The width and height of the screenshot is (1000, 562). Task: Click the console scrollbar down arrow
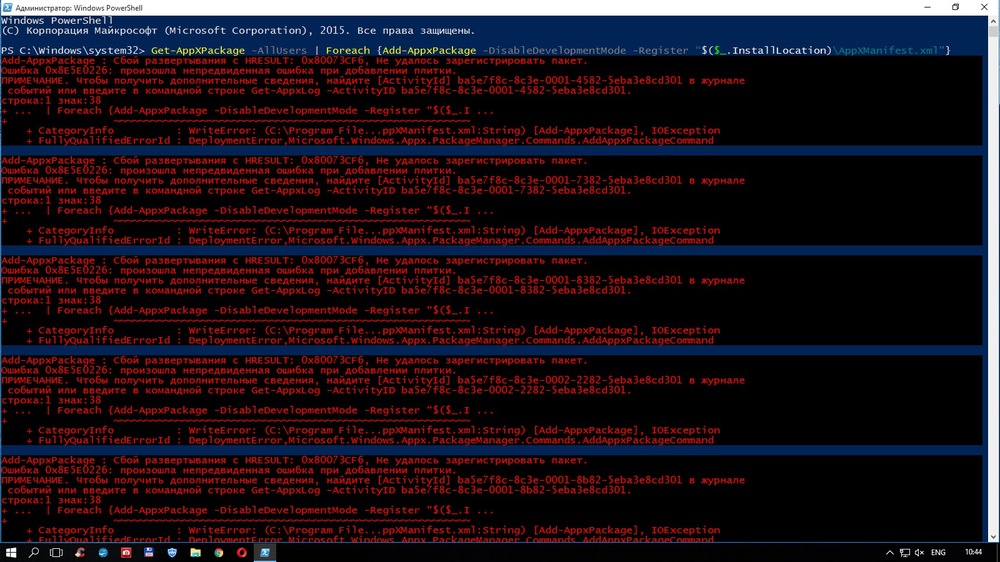[x=994, y=537]
